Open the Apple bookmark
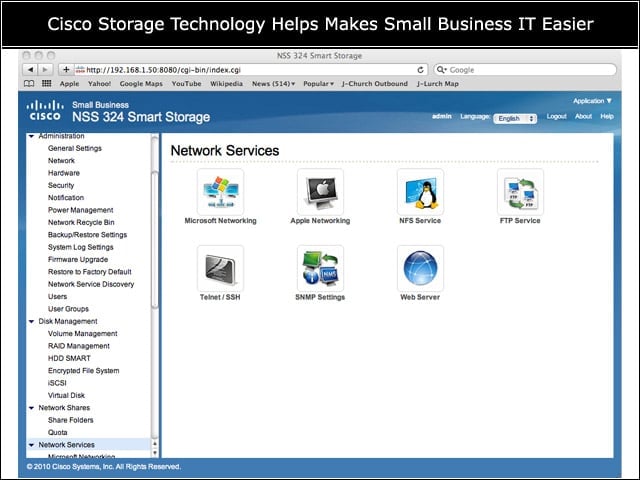The image size is (640, 480). [69, 84]
